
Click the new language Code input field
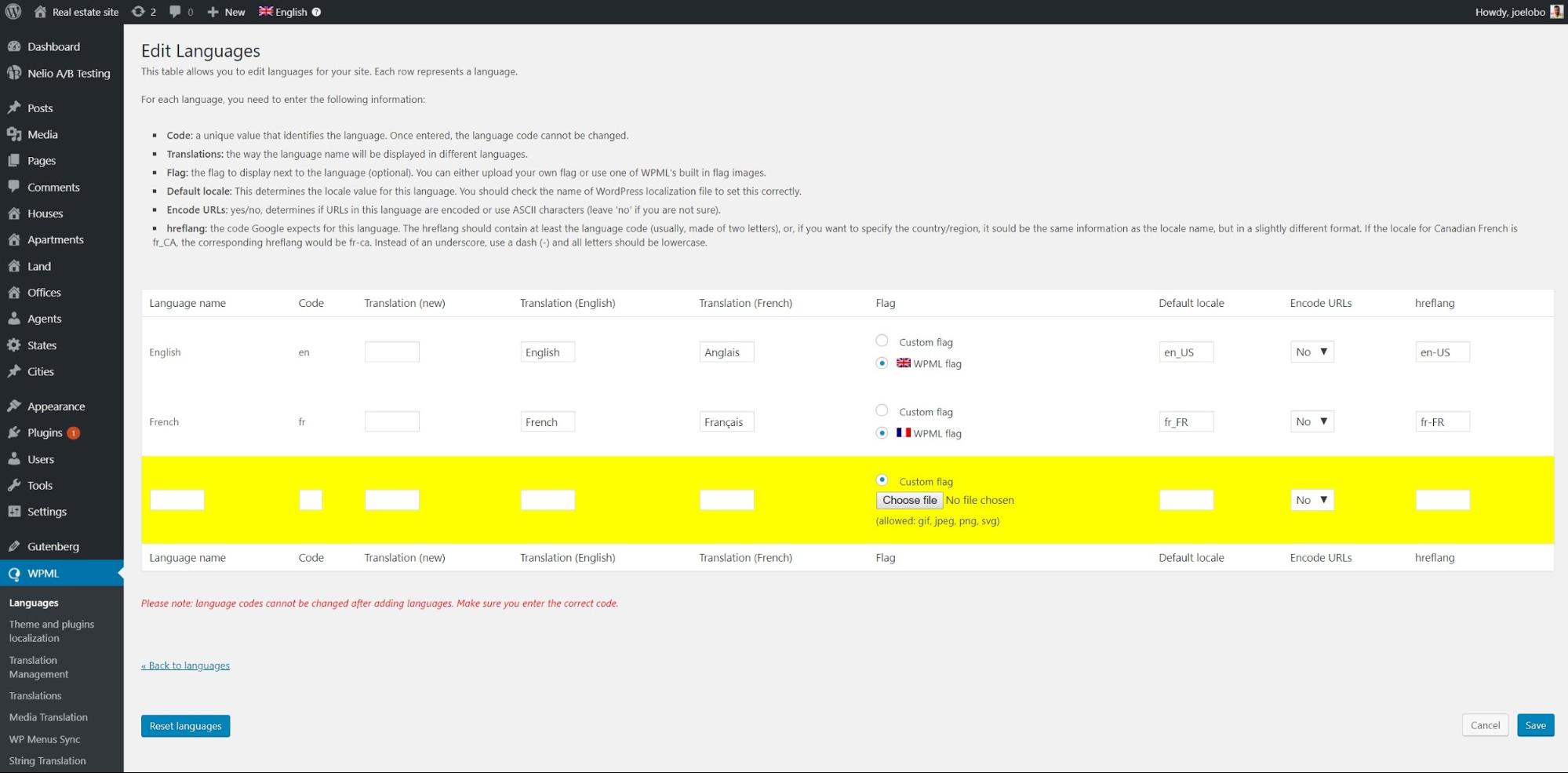tap(311, 500)
